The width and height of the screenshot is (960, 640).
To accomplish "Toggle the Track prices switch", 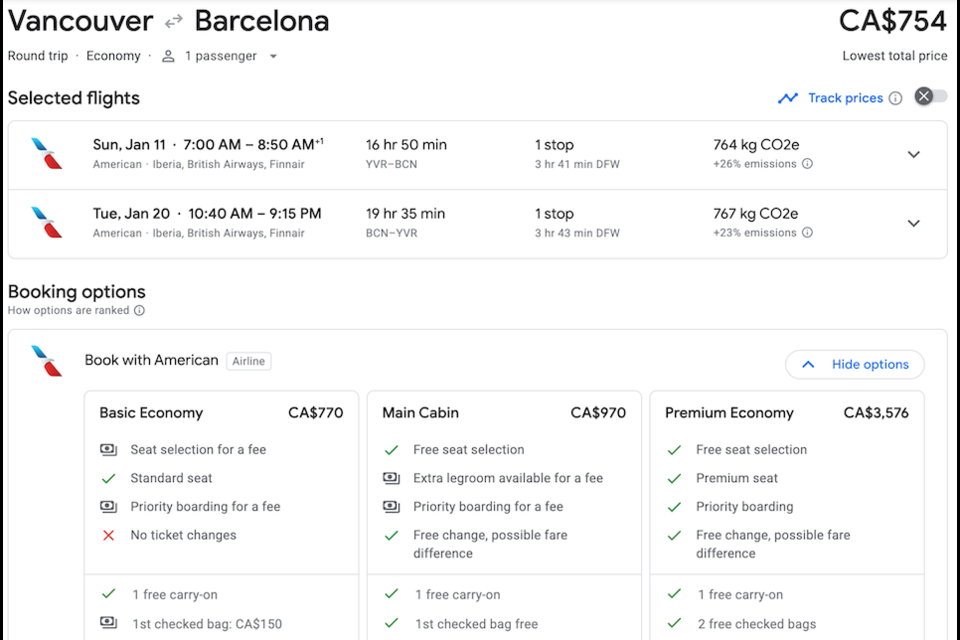I will 930,97.
